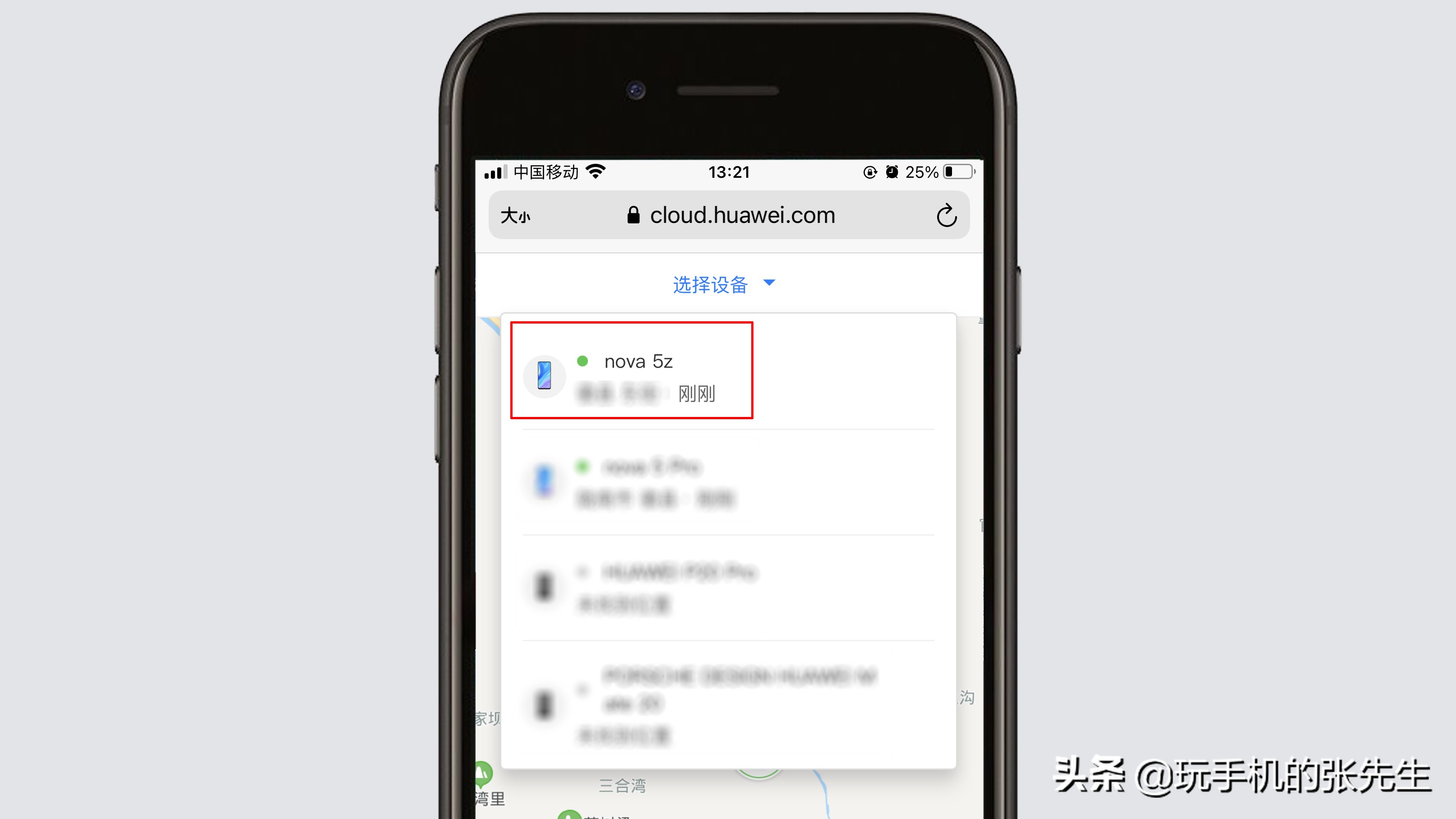Select nova 5z device from list

point(631,375)
